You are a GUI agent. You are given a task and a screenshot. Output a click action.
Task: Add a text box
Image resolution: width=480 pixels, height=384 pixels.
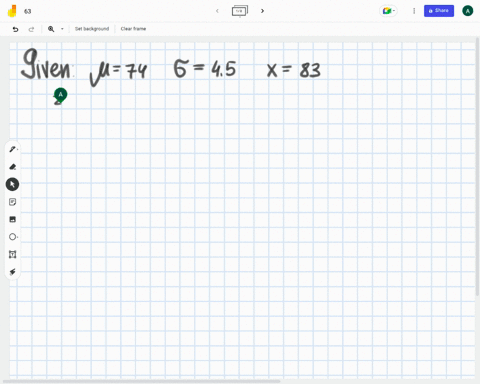click(13, 255)
